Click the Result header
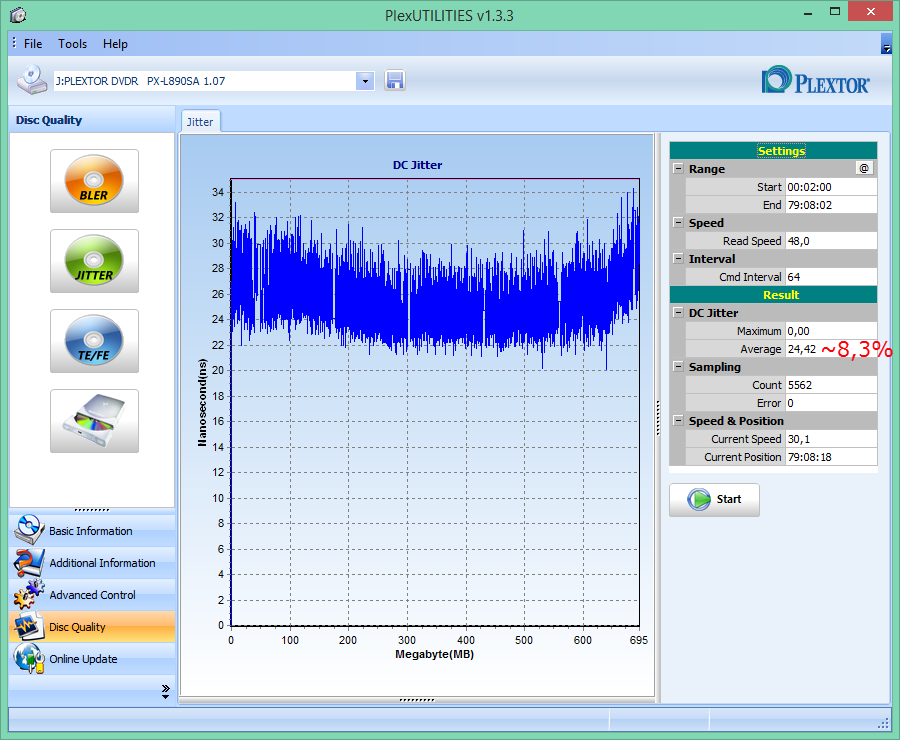The width and height of the screenshot is (900, 740). [773, 295]
